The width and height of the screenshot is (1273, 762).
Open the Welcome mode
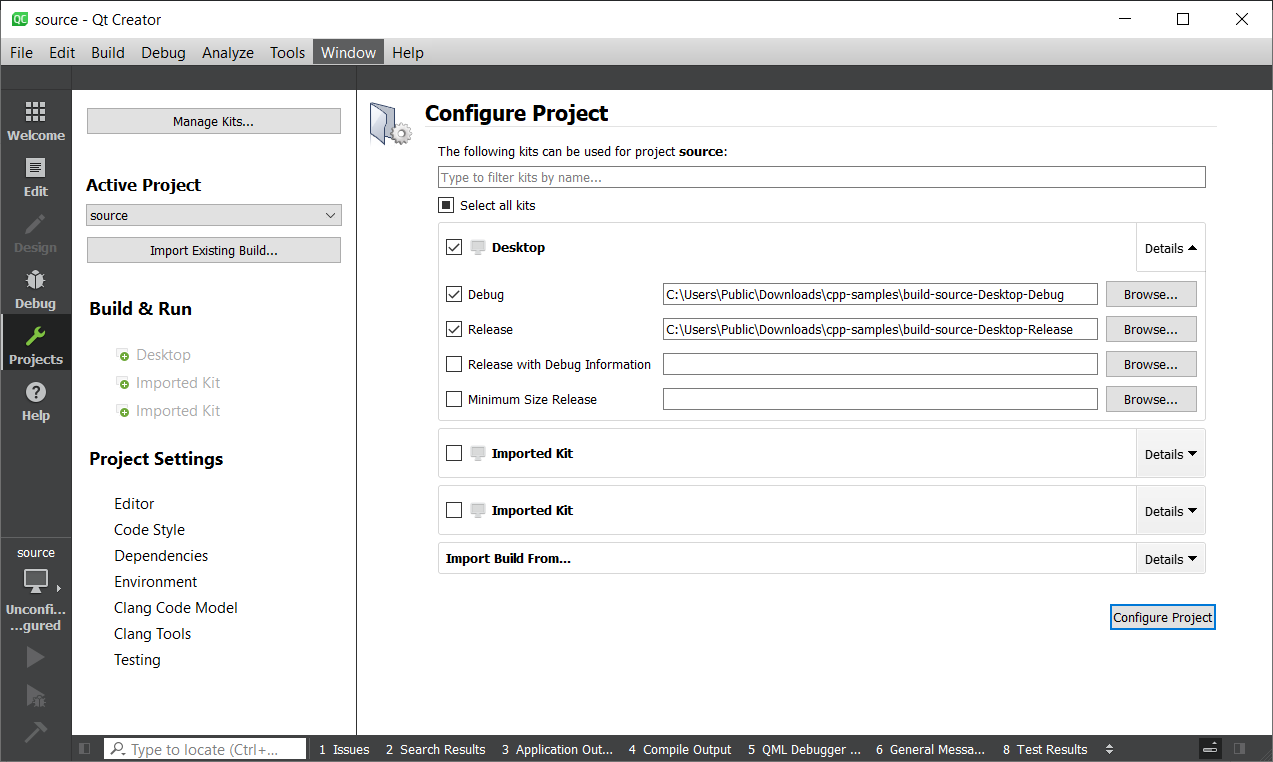pyautogui.click(x=36, y=121)
